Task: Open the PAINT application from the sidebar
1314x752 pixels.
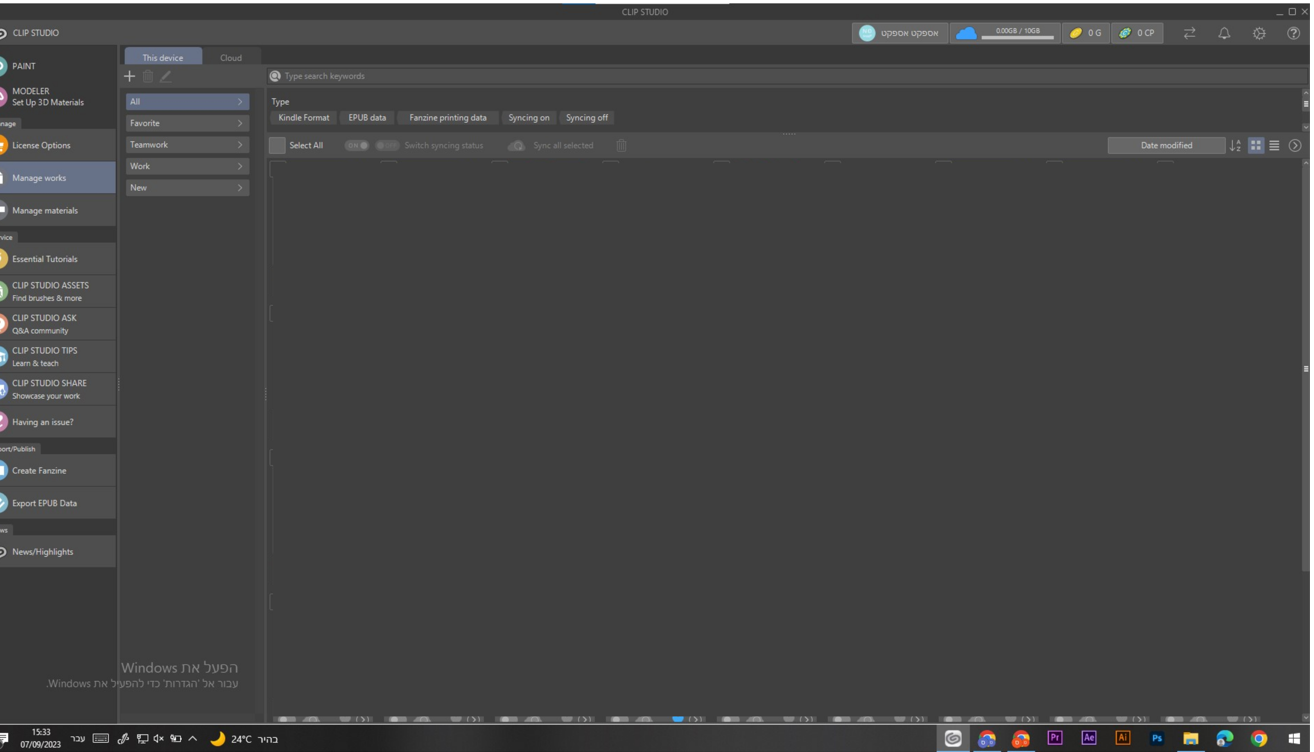Action: coord(57,66)
